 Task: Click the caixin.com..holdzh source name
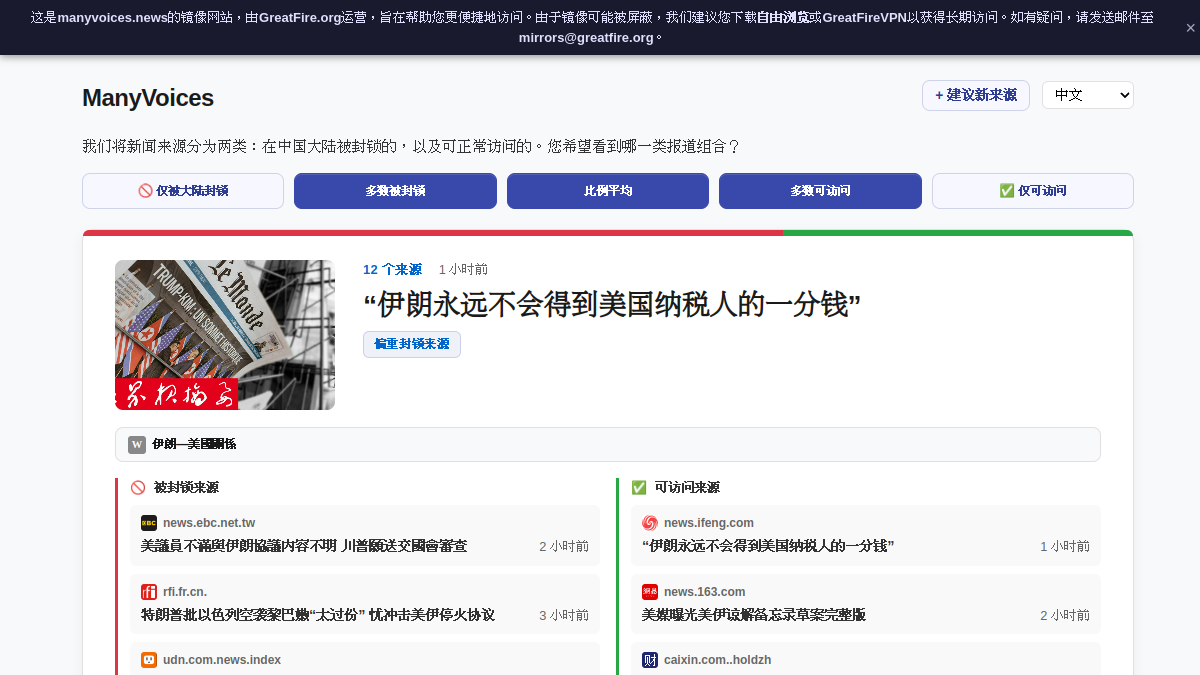point(718,660)
